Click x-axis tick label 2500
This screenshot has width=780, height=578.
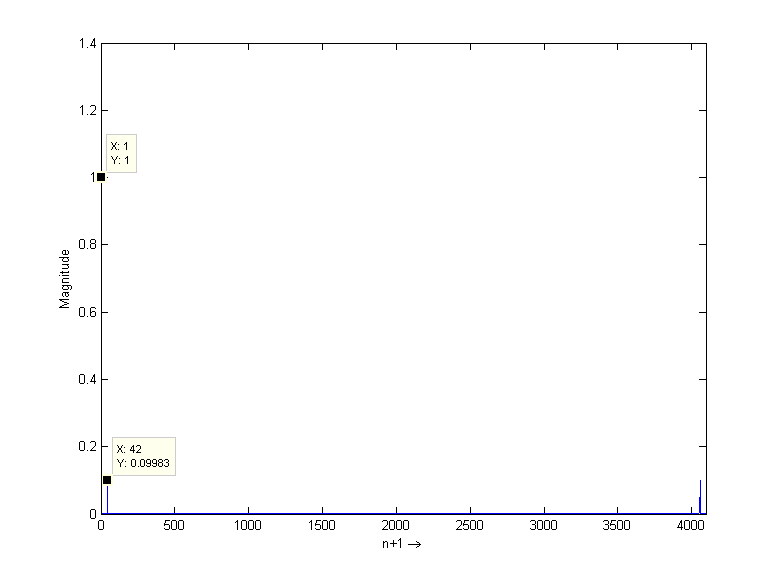pos(470,525)
